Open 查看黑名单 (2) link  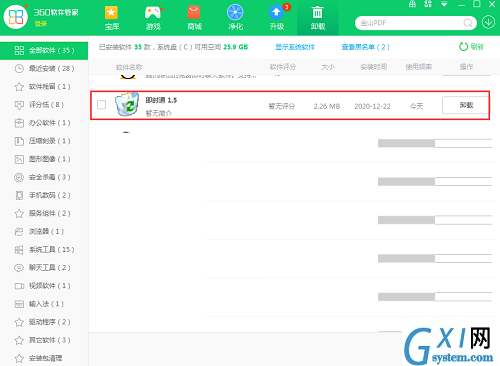pos(366,47)
